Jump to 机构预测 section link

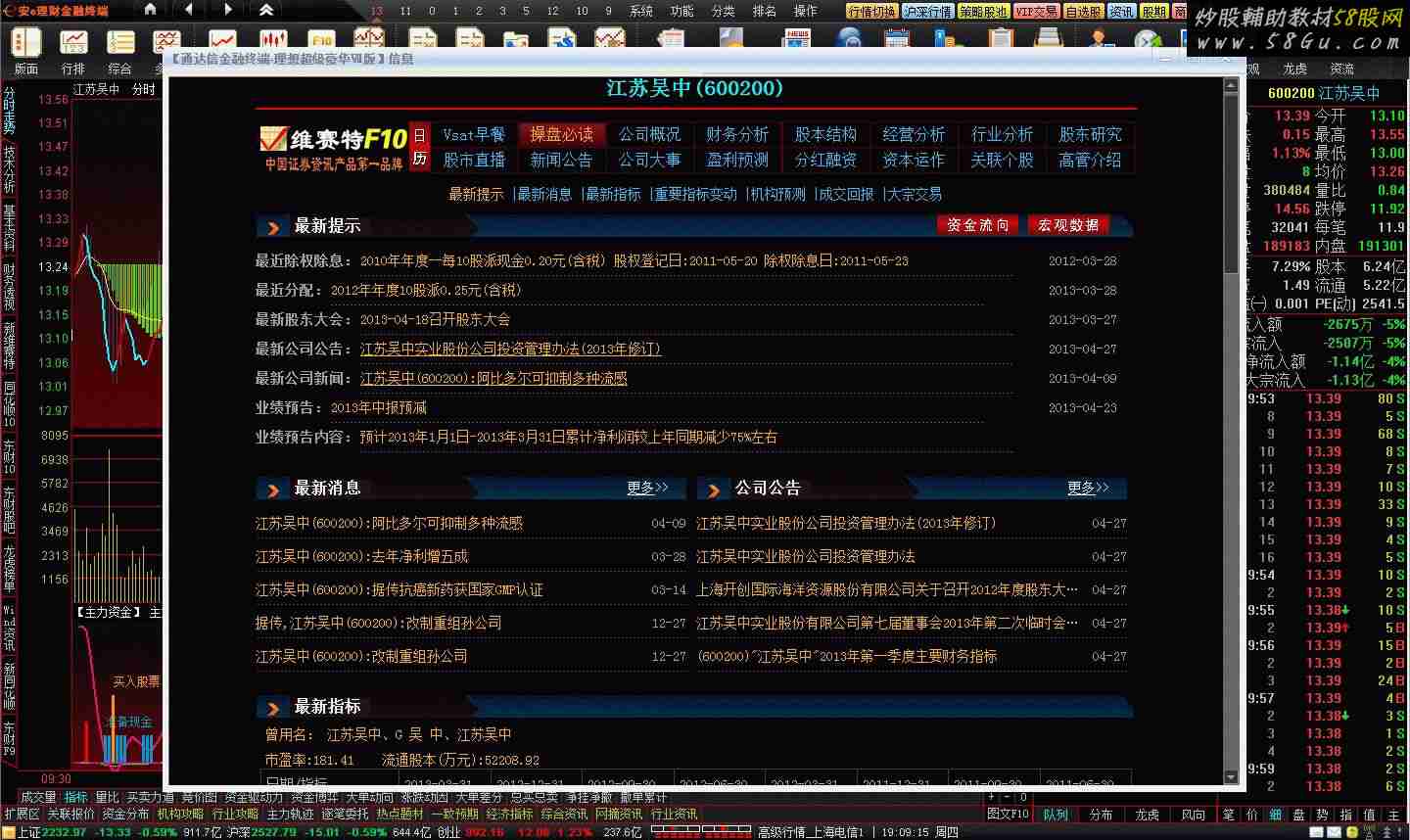click(x=777, y=194)
